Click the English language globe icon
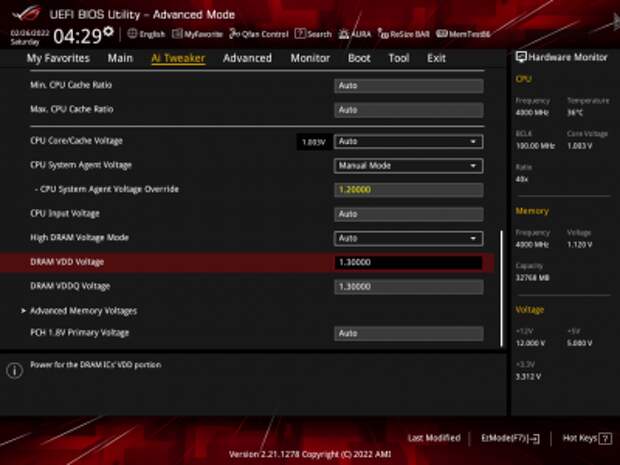This screenshot has height=465, width=620. [x=132, y=34]
